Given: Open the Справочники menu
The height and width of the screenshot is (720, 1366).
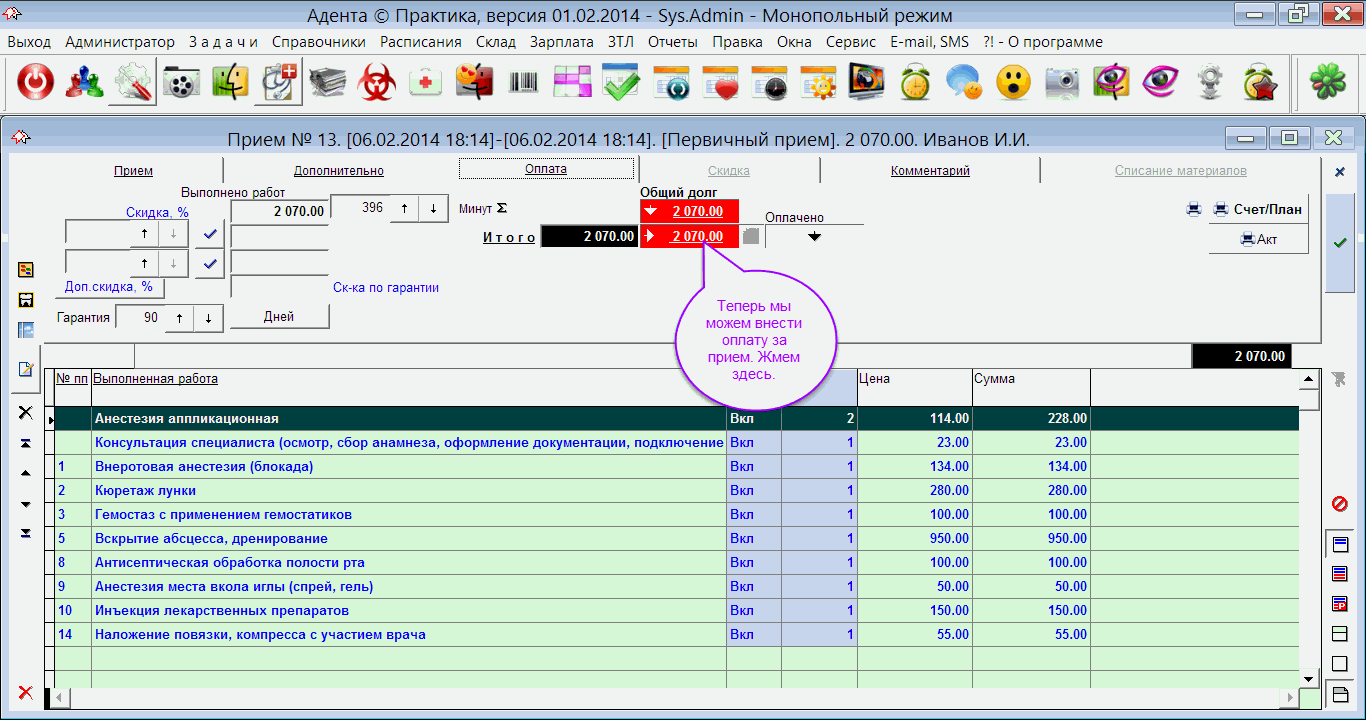Looking at the screenshot, I should [318, 42].
